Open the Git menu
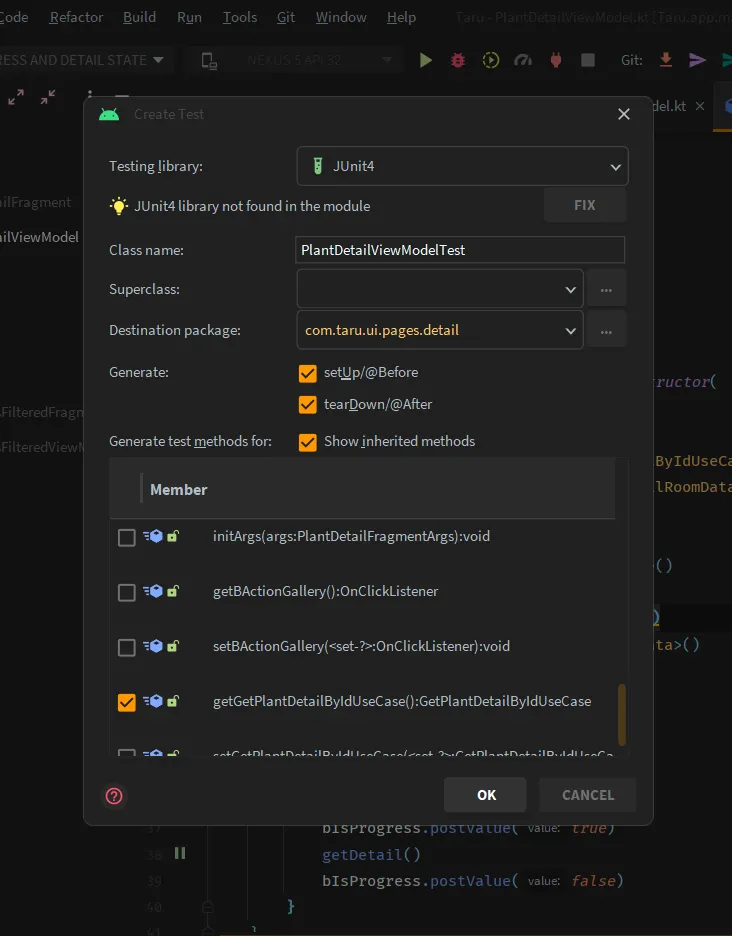 click(x=286, y=17)
